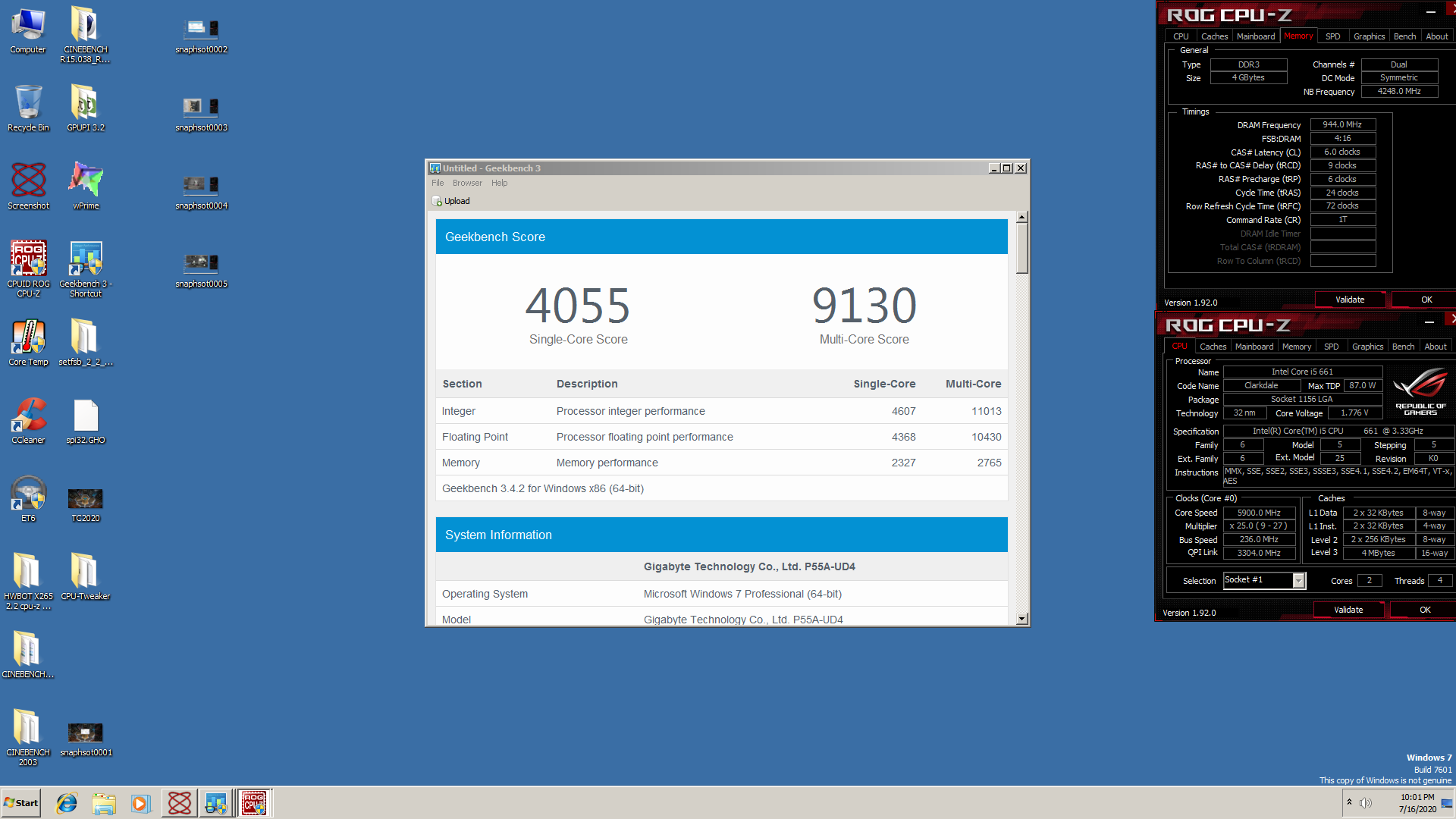1456x819 pixels.
Task: Open About tab in upper CPU-Z window
Action: pos(1437,36)
